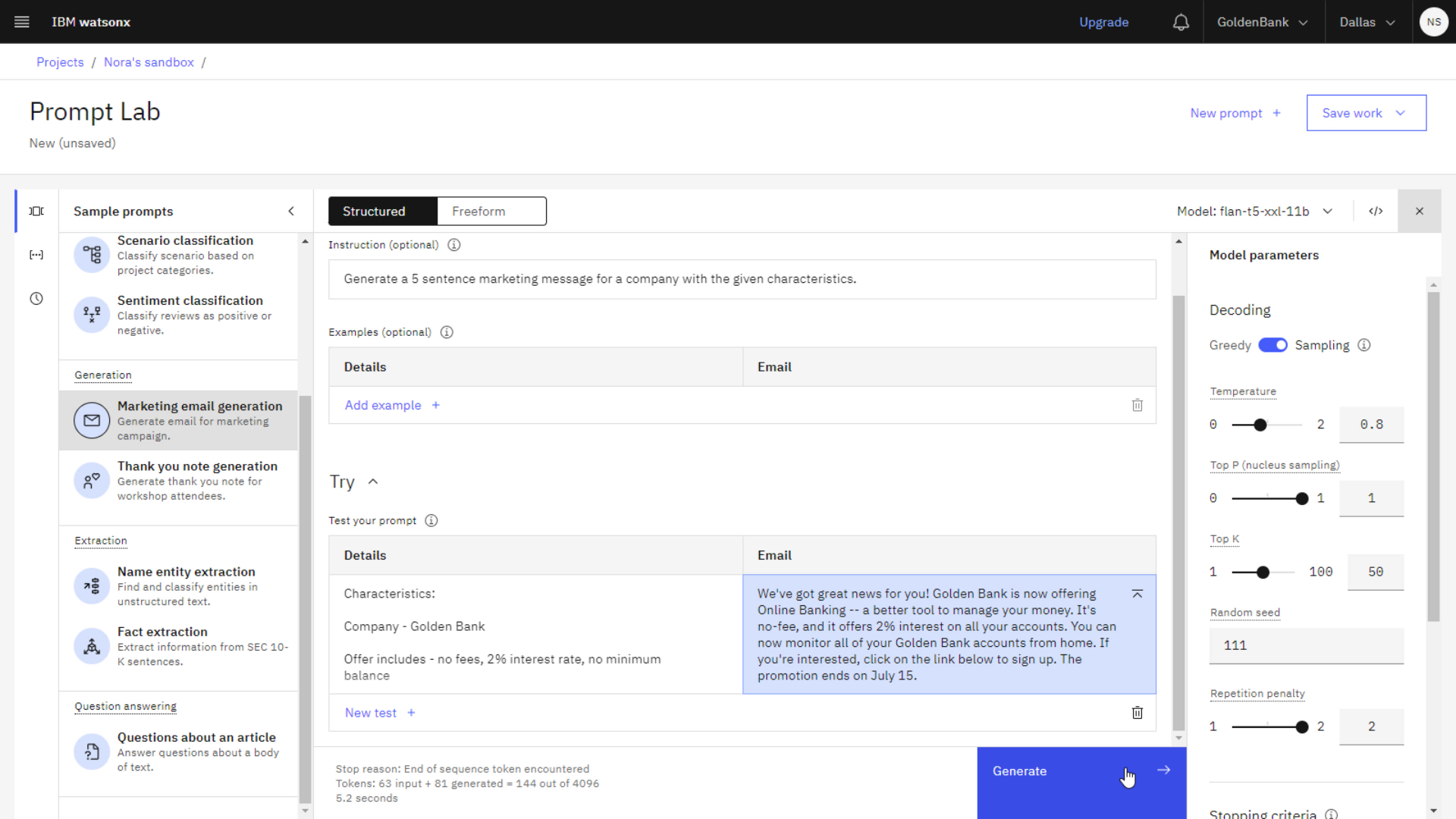Click the Instruction optional input field
This screenshot has height=819, width=1456.
point(742,279)
